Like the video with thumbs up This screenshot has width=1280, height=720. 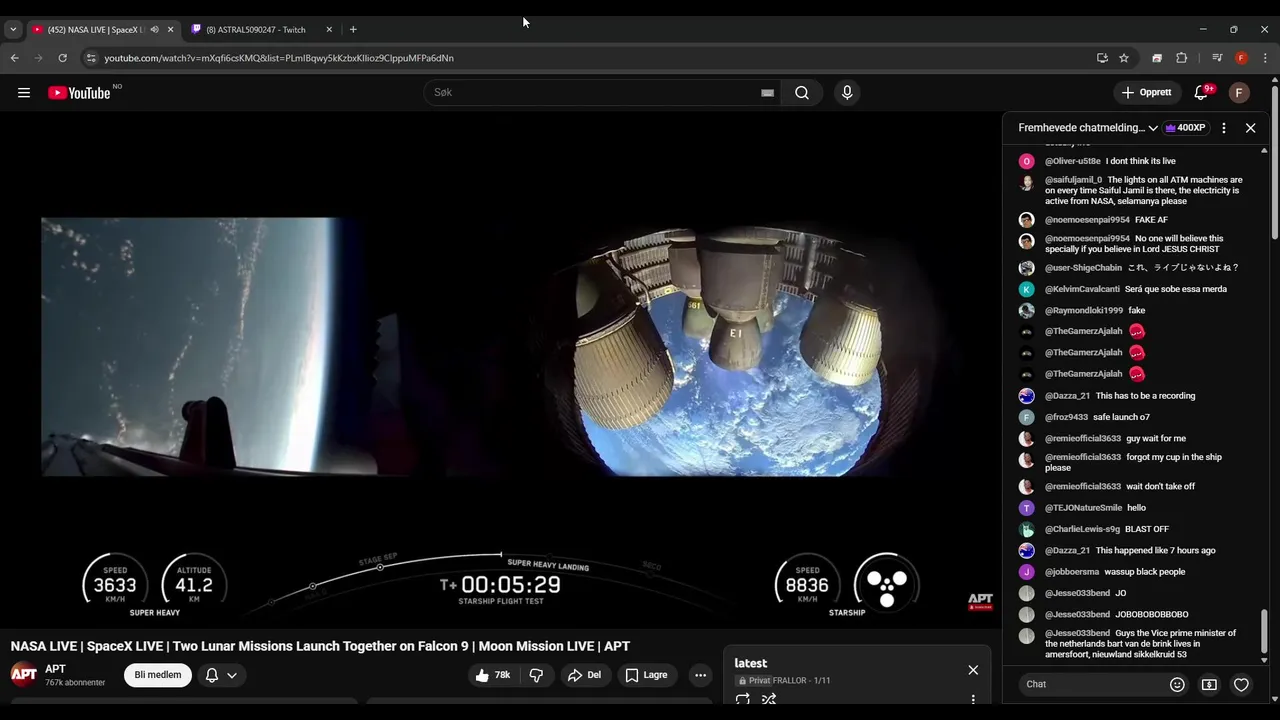pyautogui.click(x=493, y=675)
